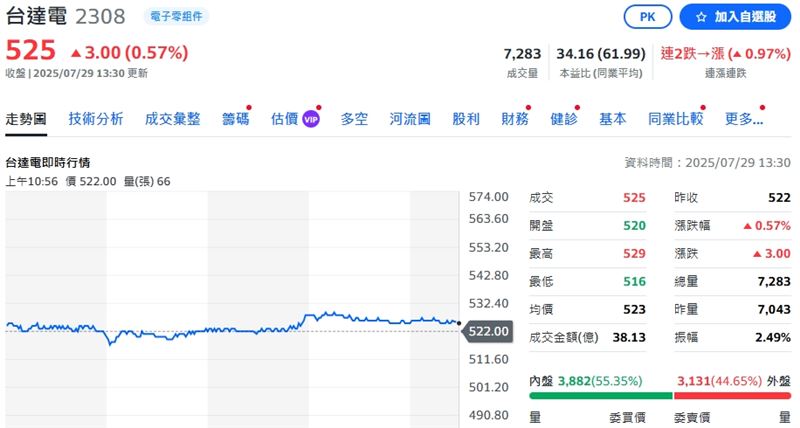The width and height of the screenshot is (800, 428).
Task: Open the 股利 tab
Action: click(x=466, y=119)
